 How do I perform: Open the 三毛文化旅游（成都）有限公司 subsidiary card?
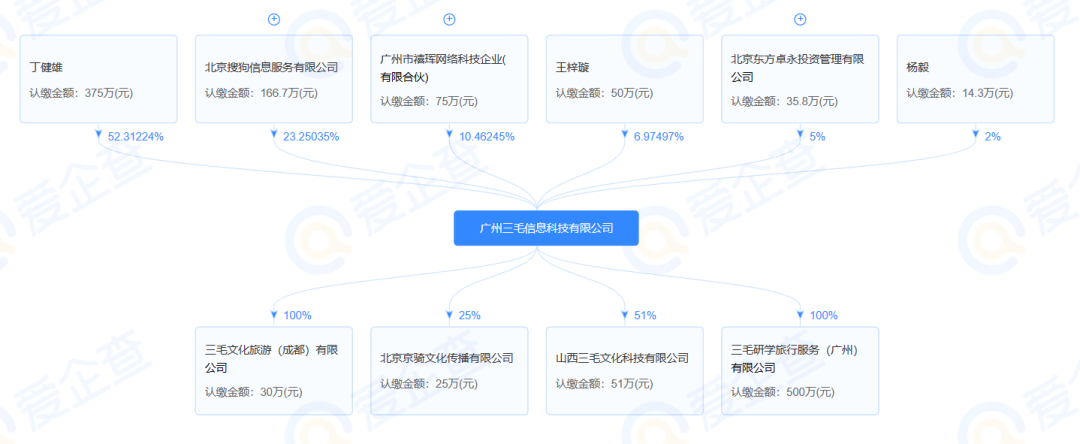click(273, 371)
